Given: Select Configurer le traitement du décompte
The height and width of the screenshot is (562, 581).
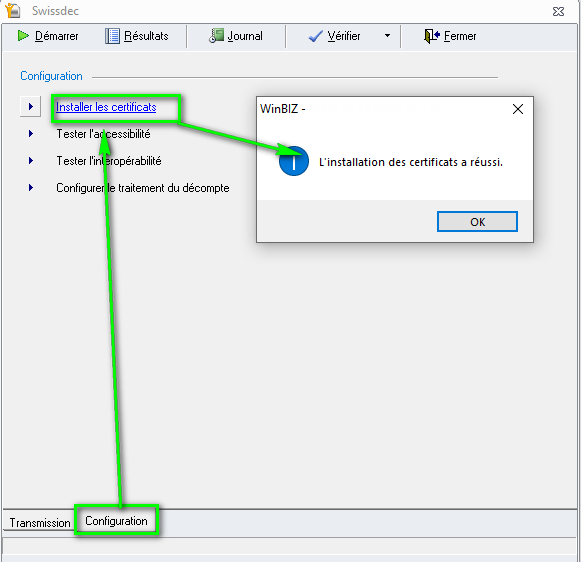Looking at the screenshot, I should pyautogui.click(x=143, y=188).
